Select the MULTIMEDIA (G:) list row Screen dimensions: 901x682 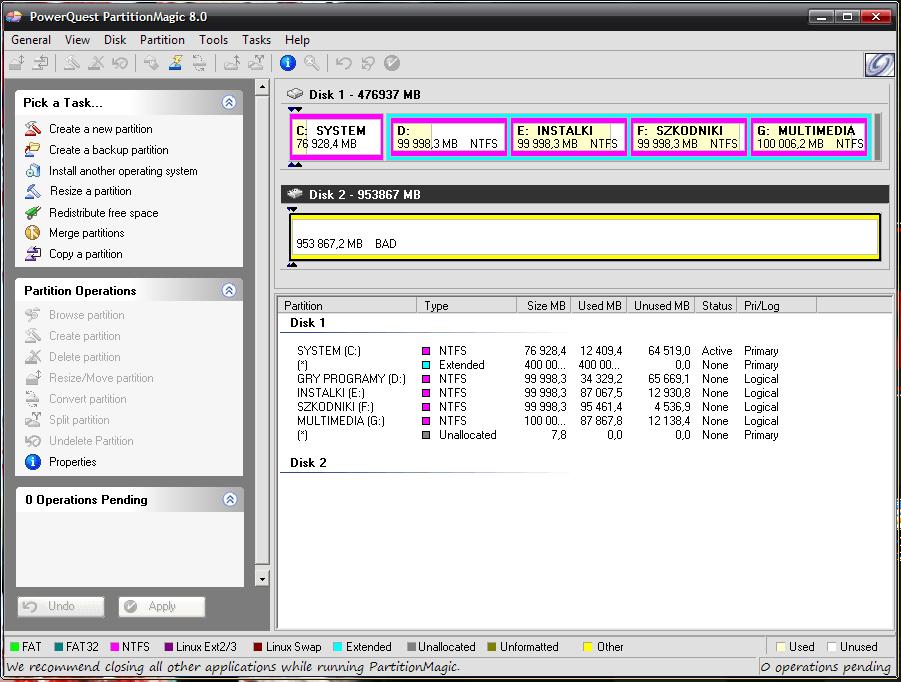coord(537,421)
